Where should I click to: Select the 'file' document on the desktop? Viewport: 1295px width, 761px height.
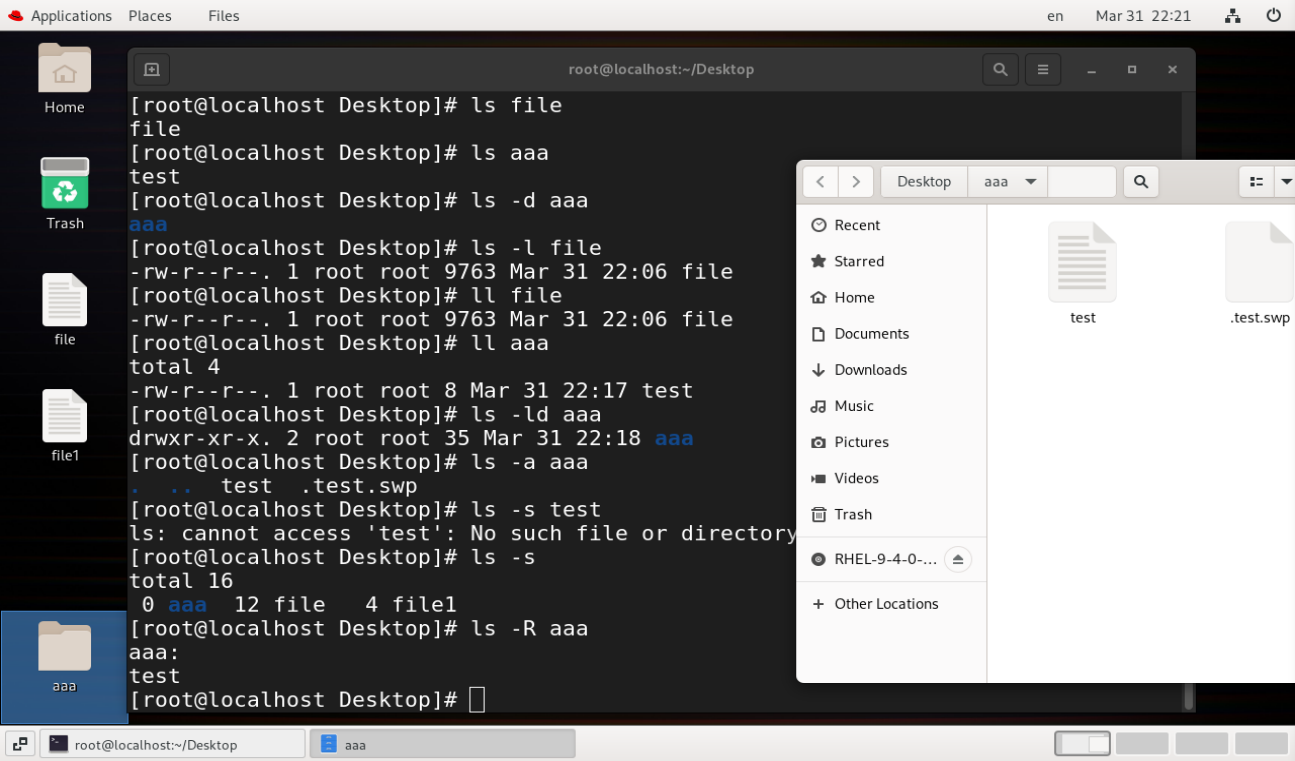[64, 310]
